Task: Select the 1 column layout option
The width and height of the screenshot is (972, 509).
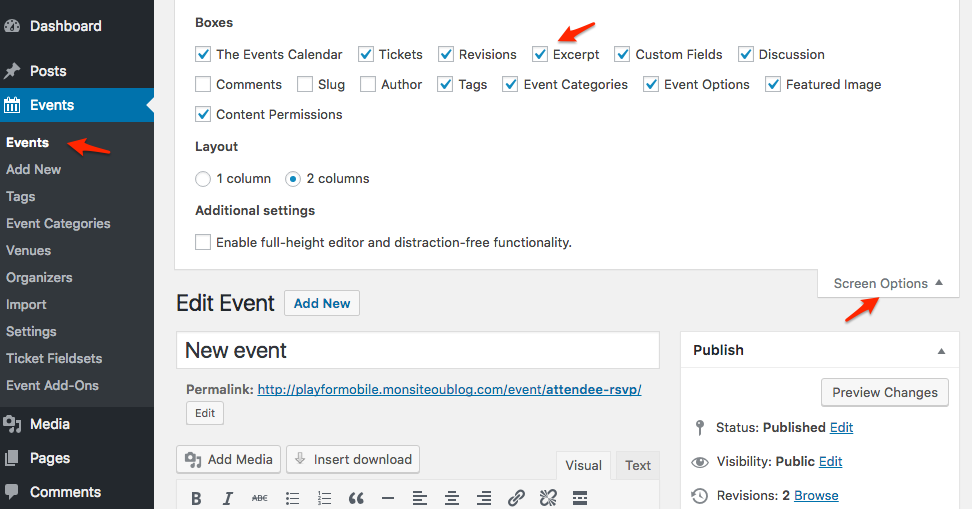Action: [203, 178]
